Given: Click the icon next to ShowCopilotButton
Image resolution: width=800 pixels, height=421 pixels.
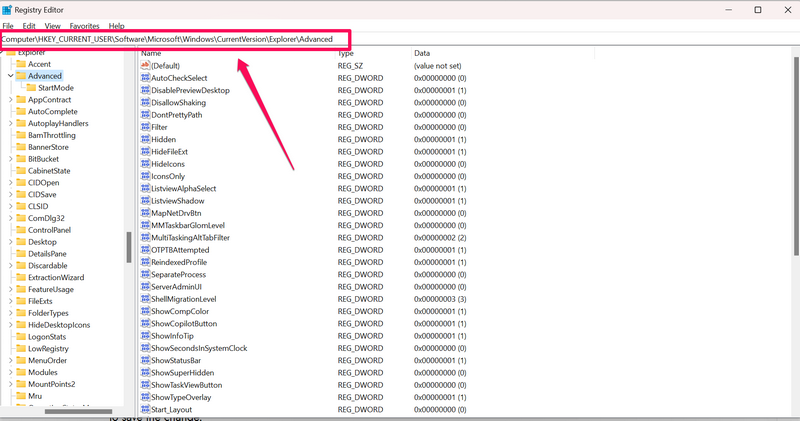Looking at the screenshot, I should coord(145,324).
